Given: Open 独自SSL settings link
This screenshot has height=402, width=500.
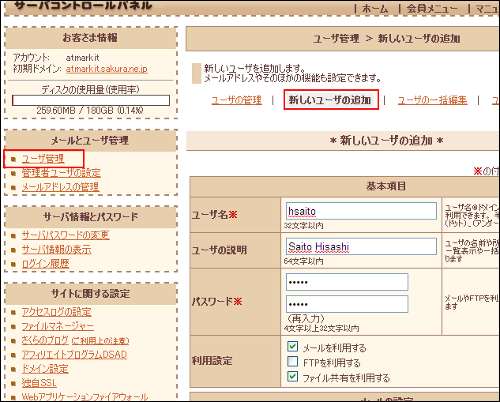Looking at the screenshot, I should tap(39, 383).
